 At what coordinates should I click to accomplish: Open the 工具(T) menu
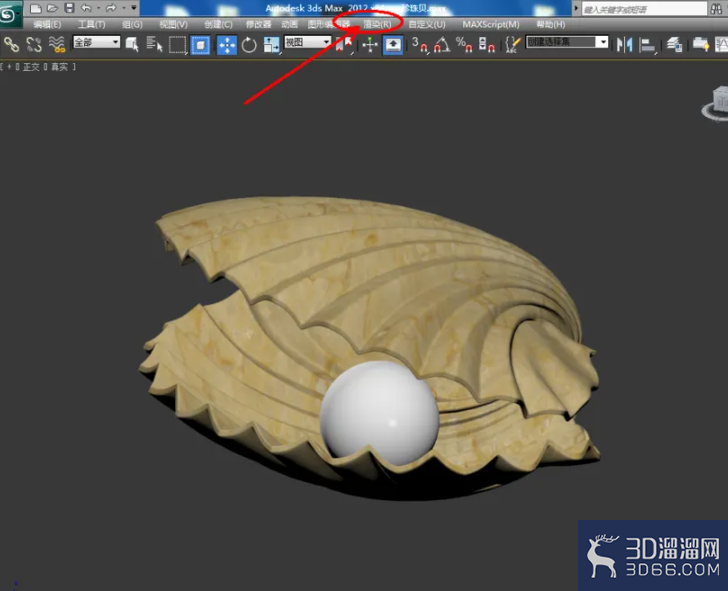91,24
